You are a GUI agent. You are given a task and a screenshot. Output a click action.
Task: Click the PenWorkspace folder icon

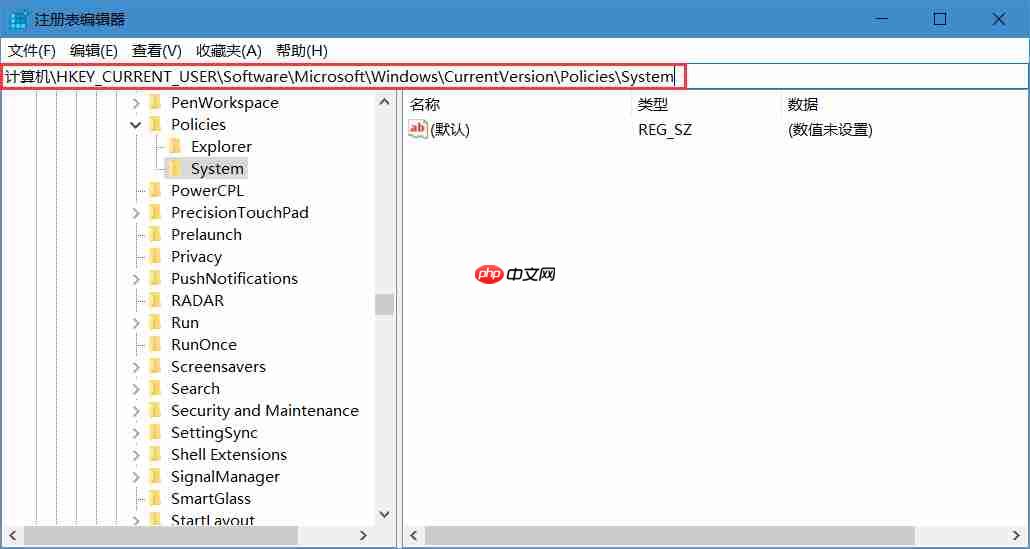click(155, 102)
